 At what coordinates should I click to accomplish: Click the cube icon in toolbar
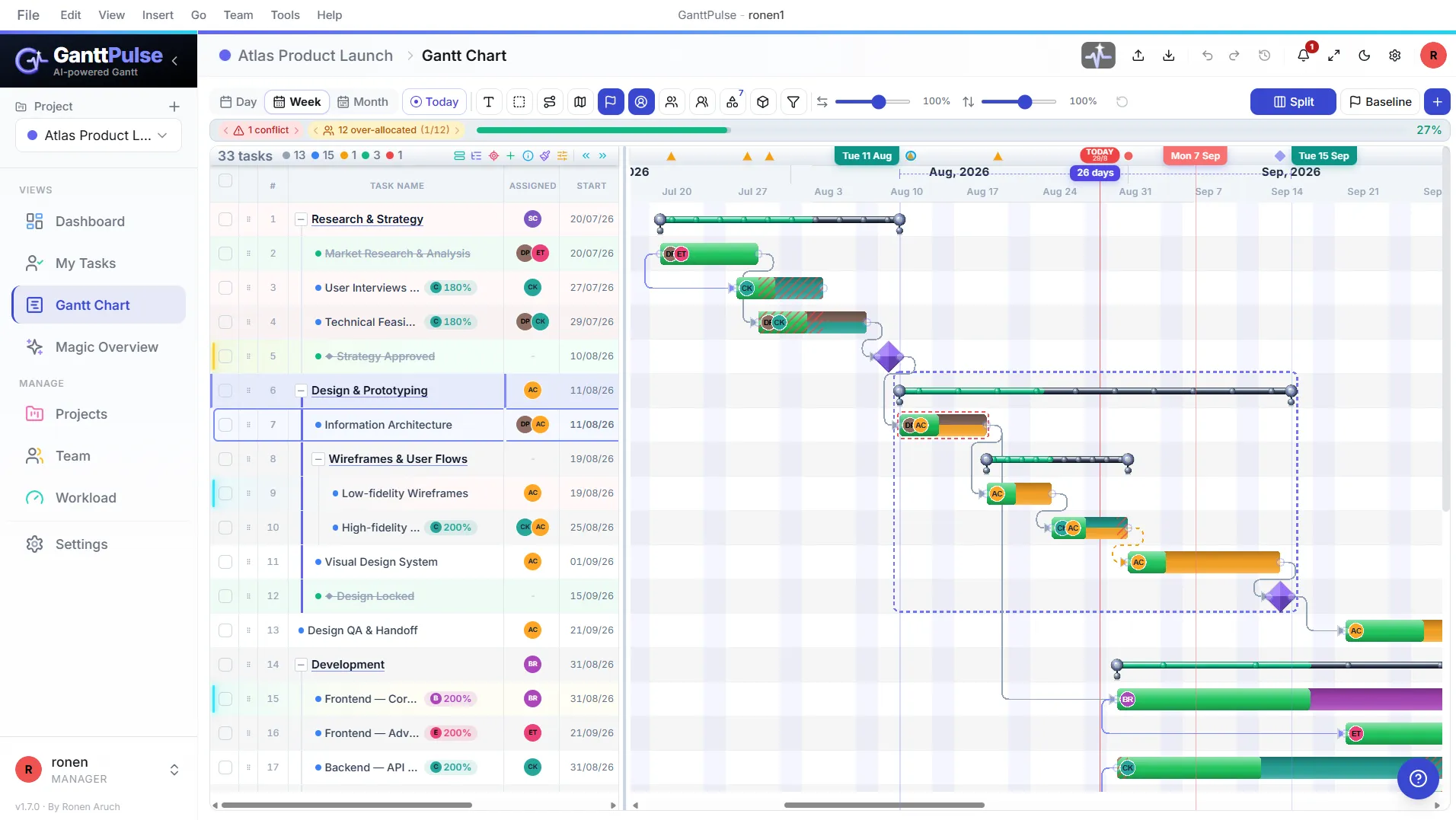763,102
